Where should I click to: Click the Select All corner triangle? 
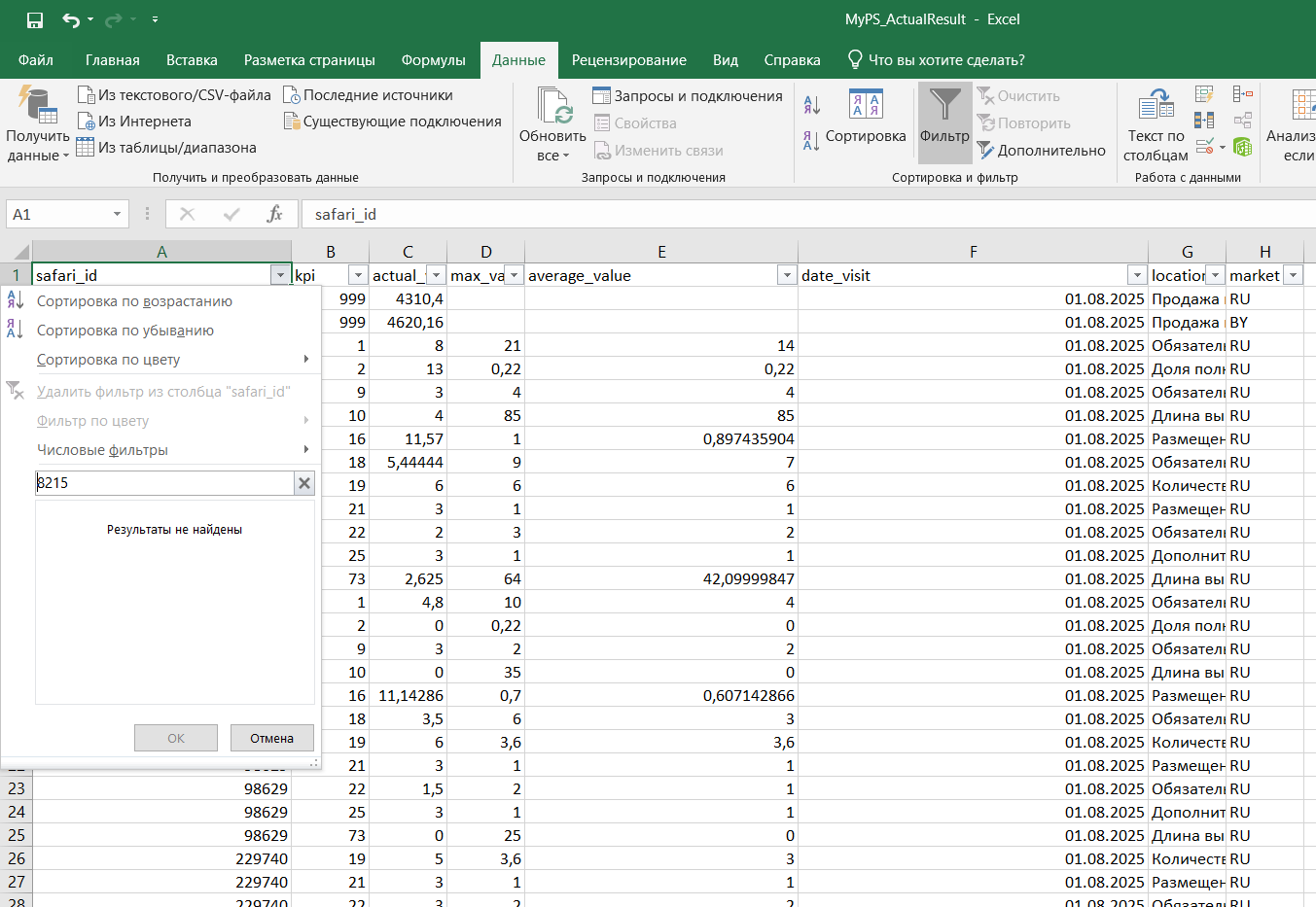pos(21,253)
